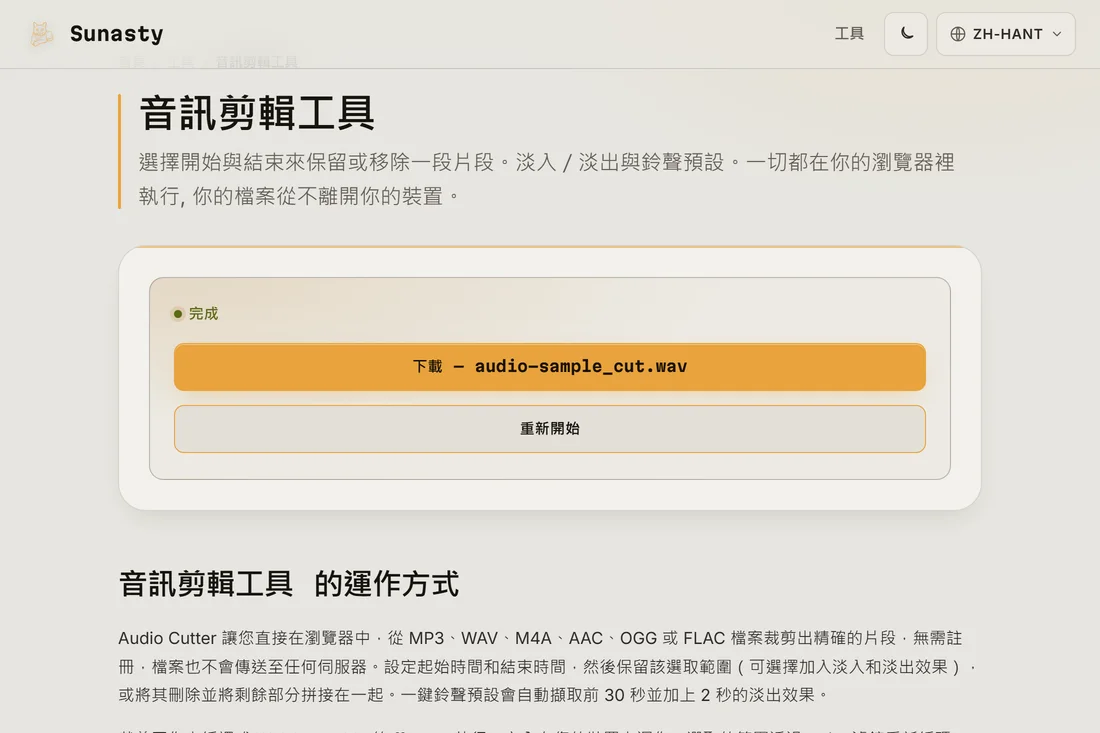Download audio-sample_cut.wav with the orange button
This screenshot has height=733, width=1100.
[549, 367]
